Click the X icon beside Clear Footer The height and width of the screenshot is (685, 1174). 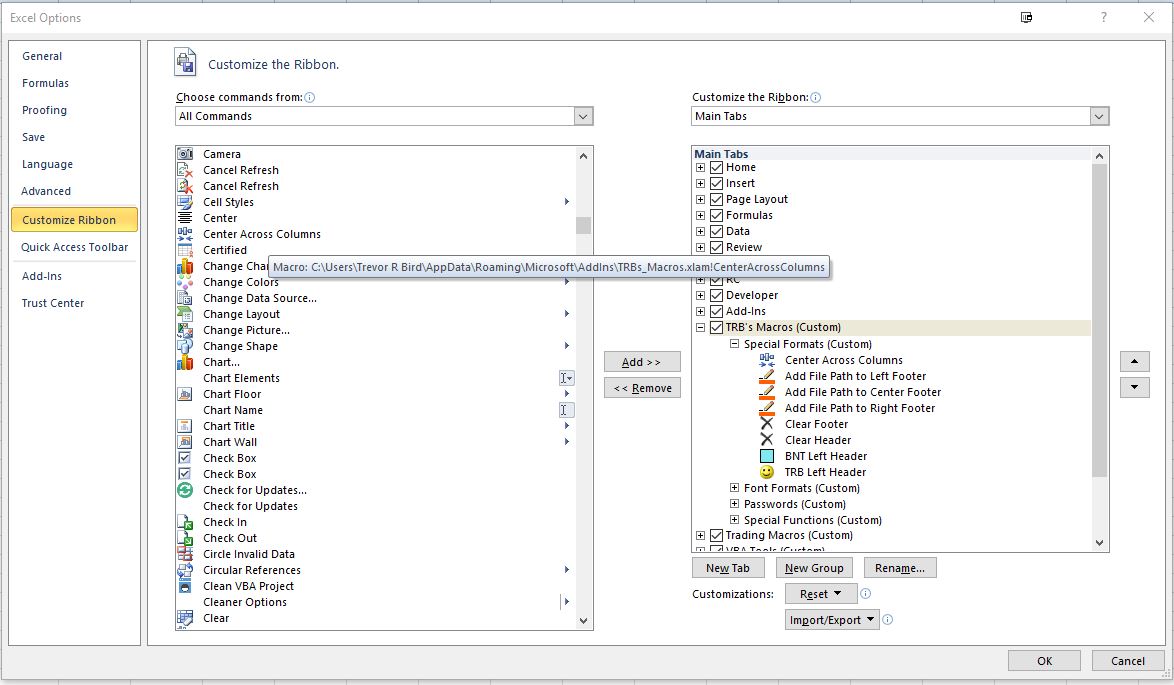[x=767, y=424]
